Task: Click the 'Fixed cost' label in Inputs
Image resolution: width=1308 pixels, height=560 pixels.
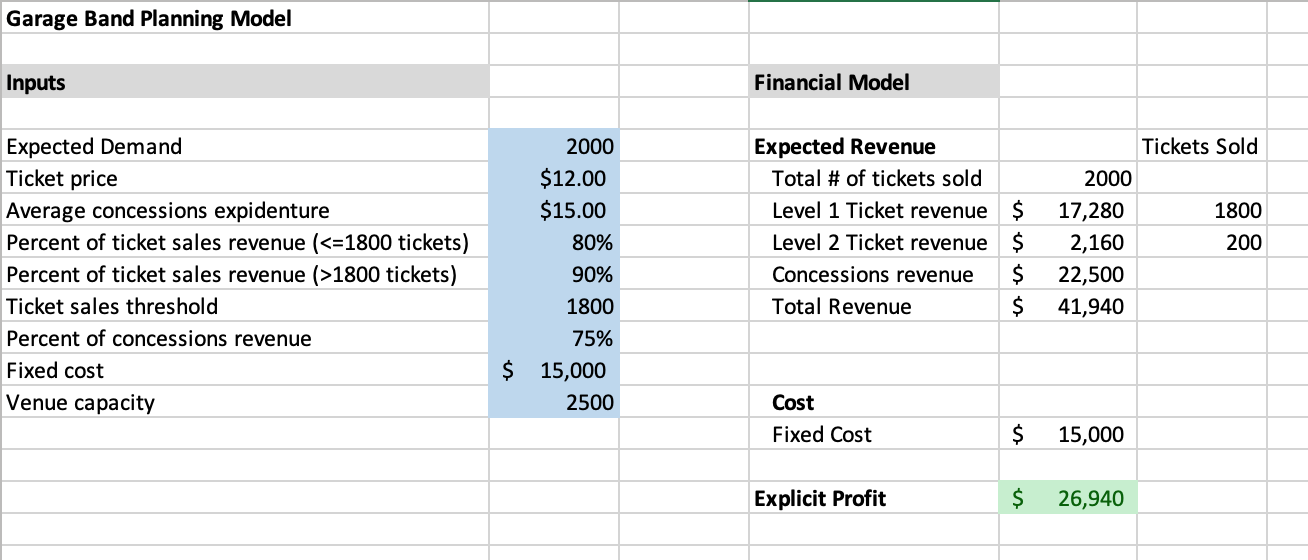Action: coord(245,370)
